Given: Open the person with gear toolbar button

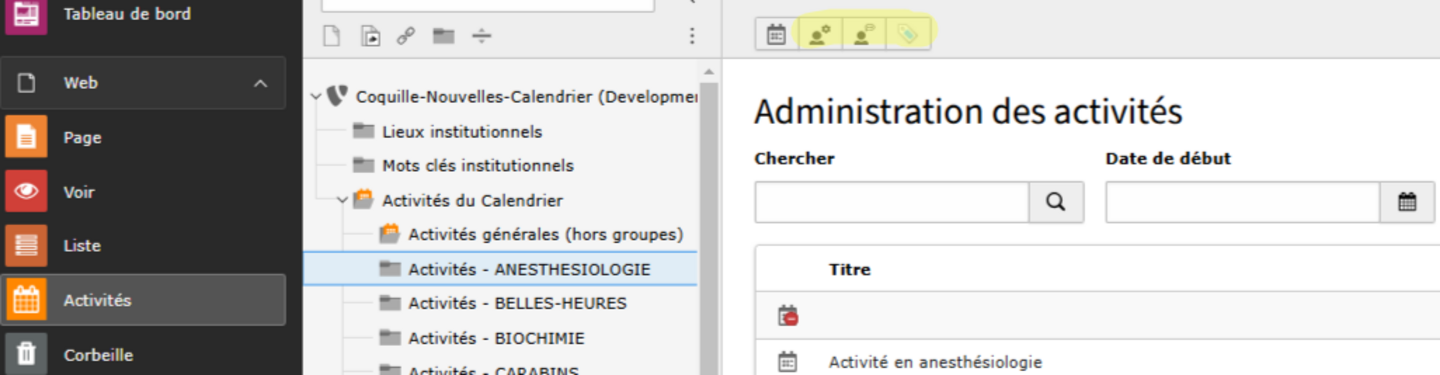Looking at the screenshot, I should 820,35.
